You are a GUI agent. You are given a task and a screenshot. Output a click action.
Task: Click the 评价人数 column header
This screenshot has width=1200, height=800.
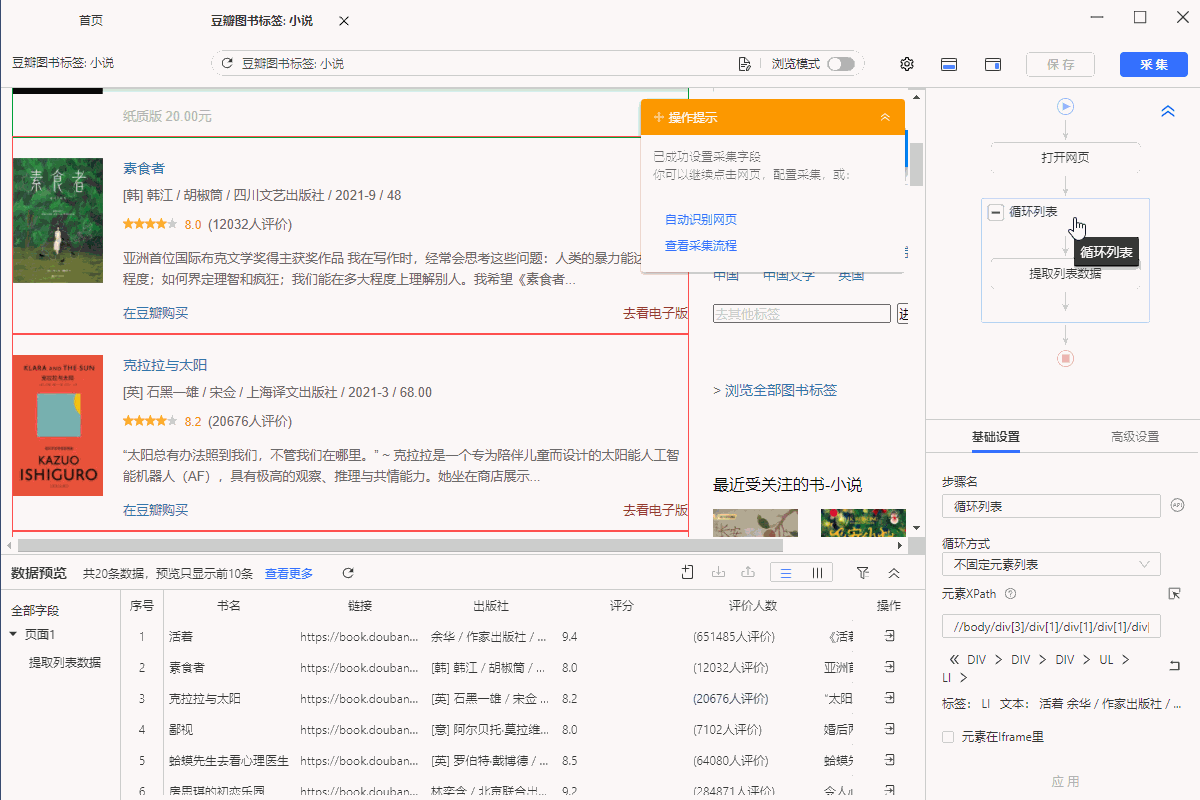click(753, 605)
